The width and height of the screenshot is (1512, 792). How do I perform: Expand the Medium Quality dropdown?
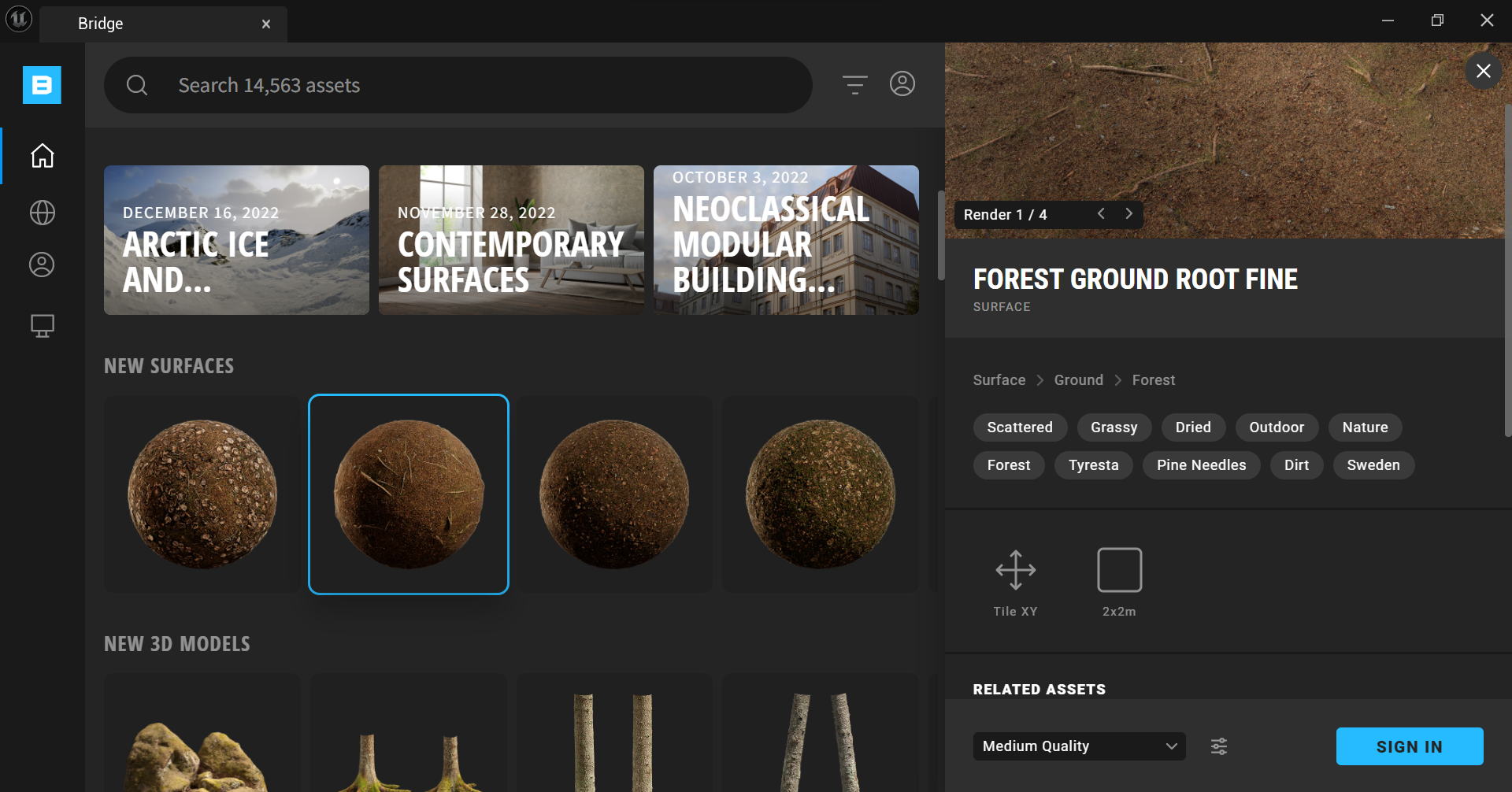tap(1080, 746)
